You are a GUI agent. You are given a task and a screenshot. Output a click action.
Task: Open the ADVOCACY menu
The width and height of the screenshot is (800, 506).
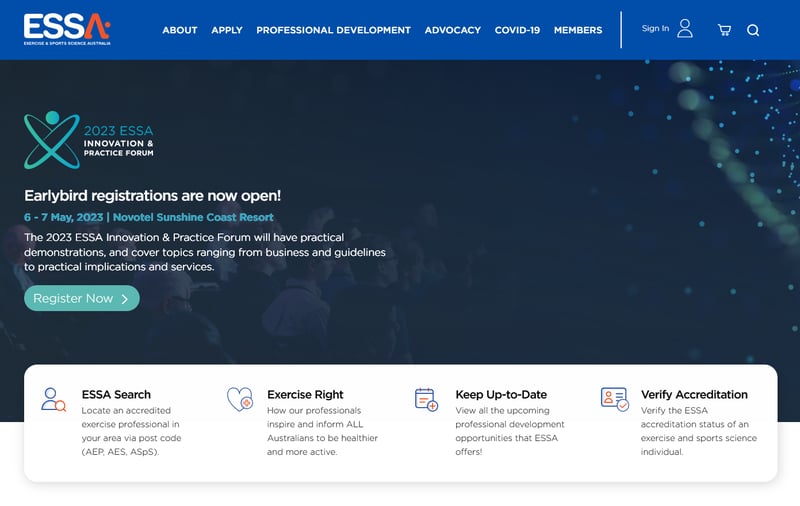point(453,30)
